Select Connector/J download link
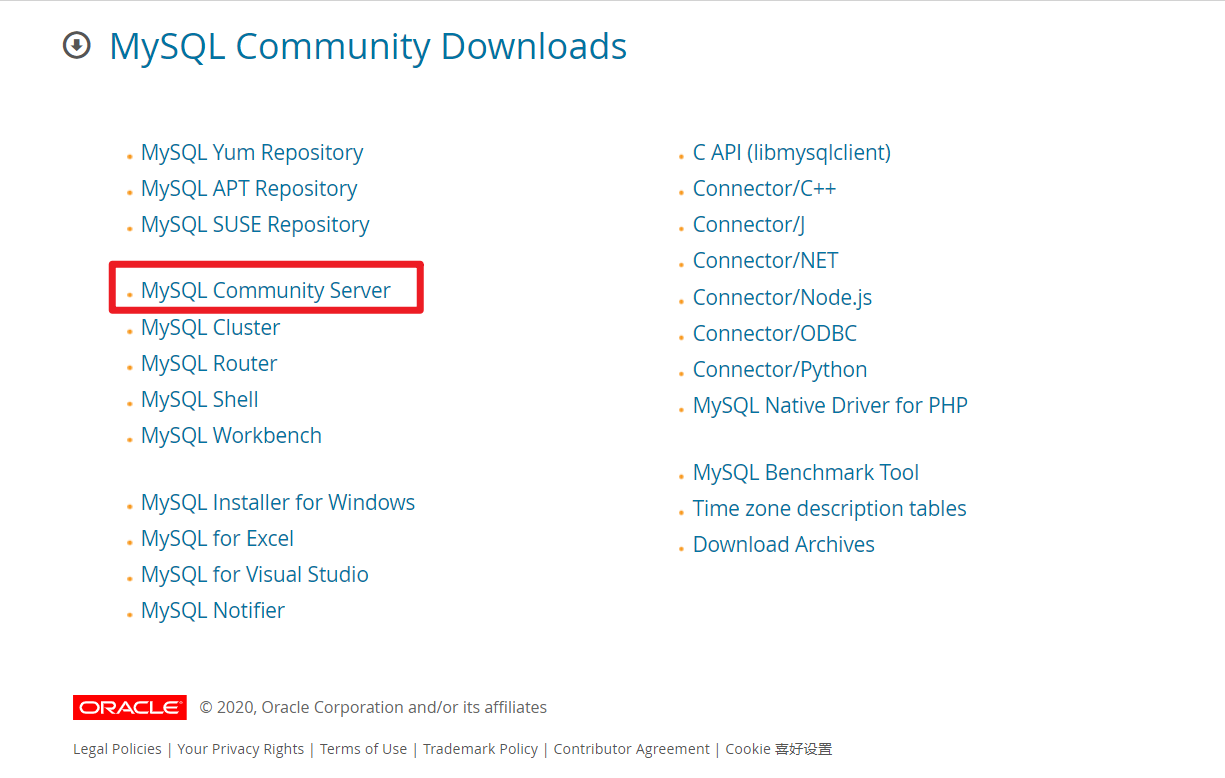The image size is (1225, 778). (749, 225)
